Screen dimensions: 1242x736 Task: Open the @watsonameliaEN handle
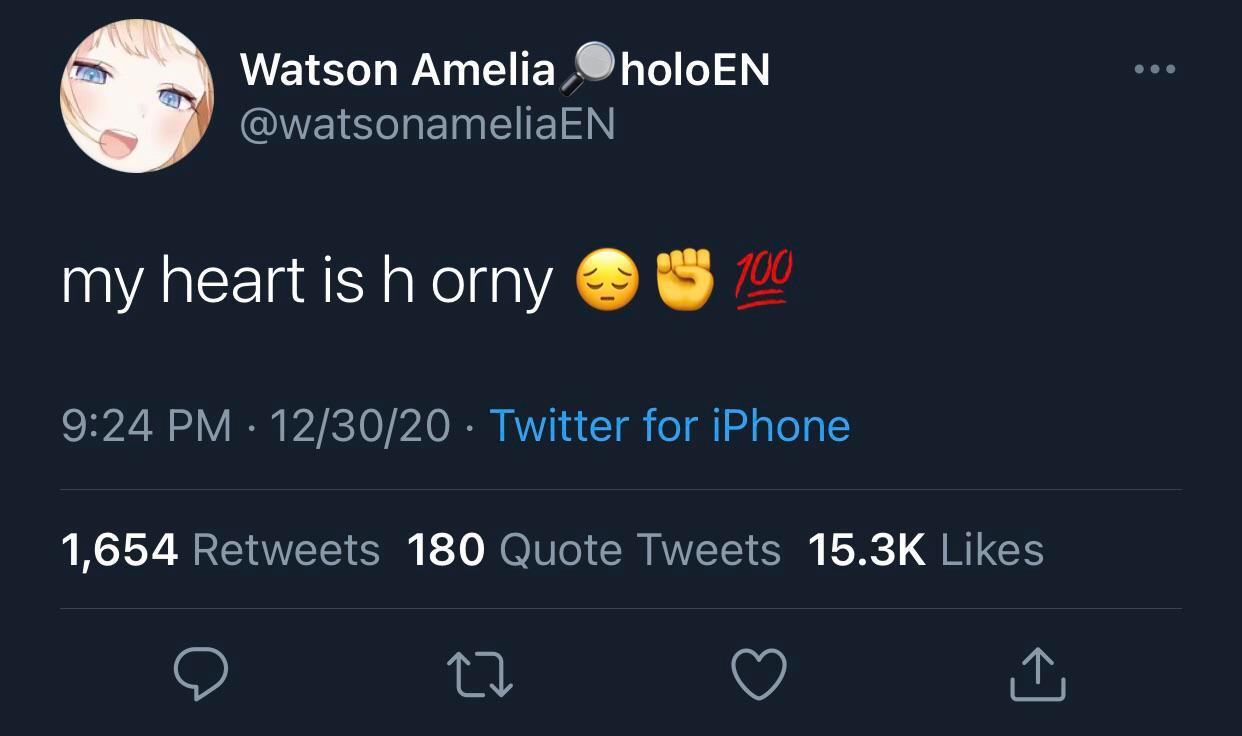click(427, 124)
